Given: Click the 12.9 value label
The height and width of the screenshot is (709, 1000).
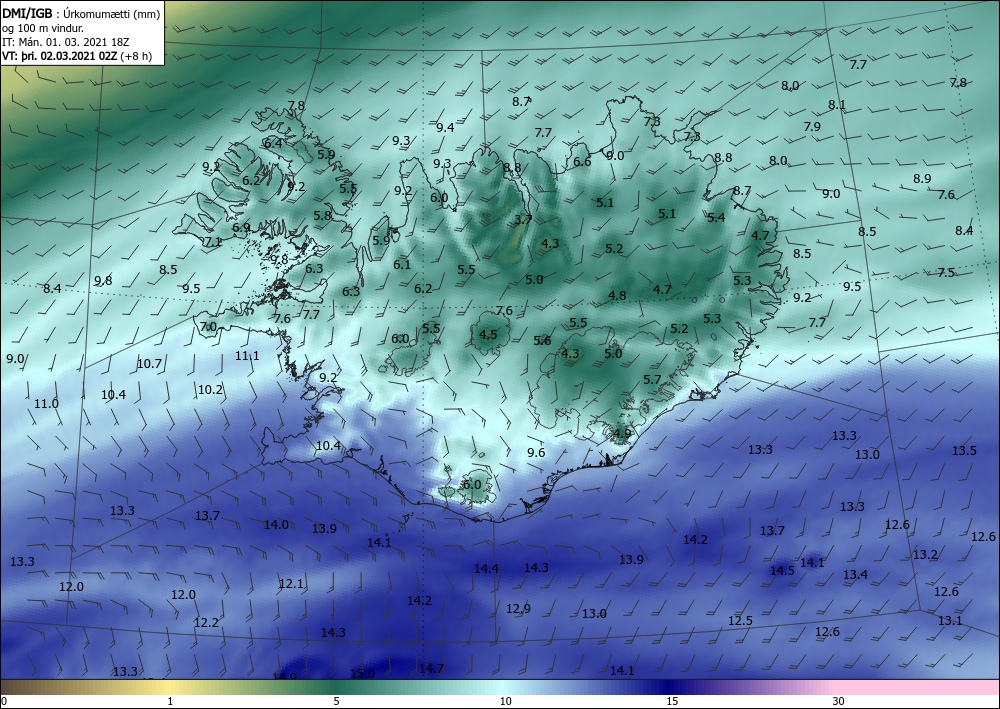Looking at the screenshot, I should (x=518, y=608).
